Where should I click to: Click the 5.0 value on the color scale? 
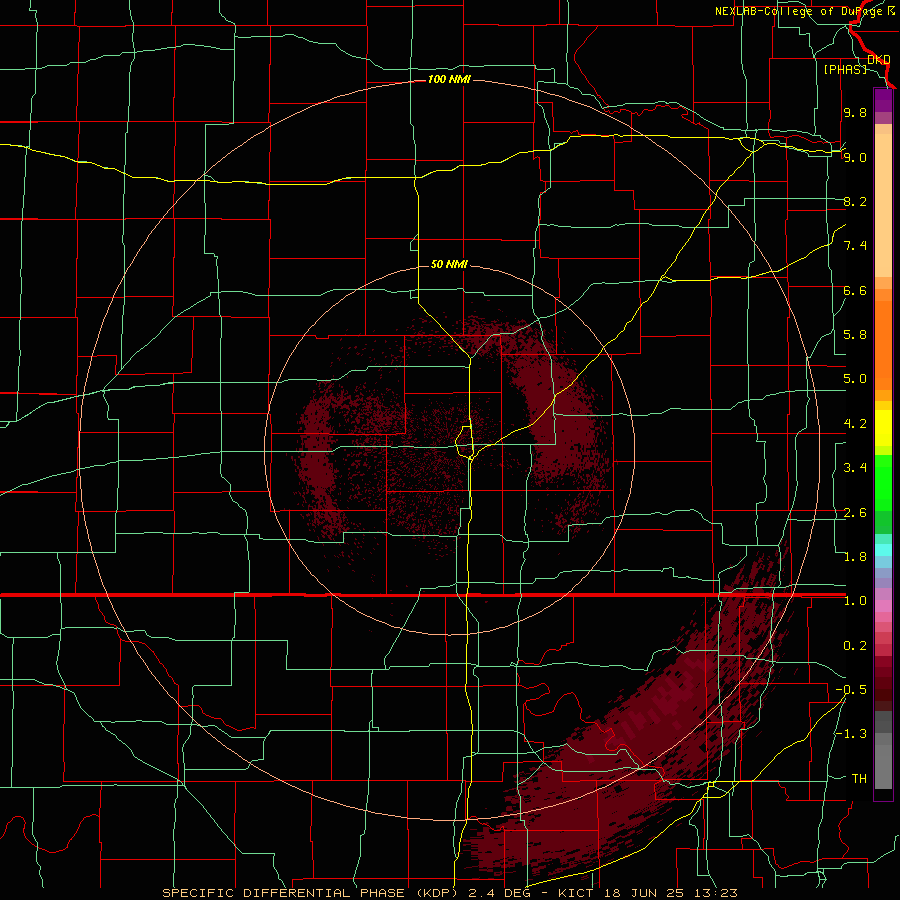coord(855,379)
